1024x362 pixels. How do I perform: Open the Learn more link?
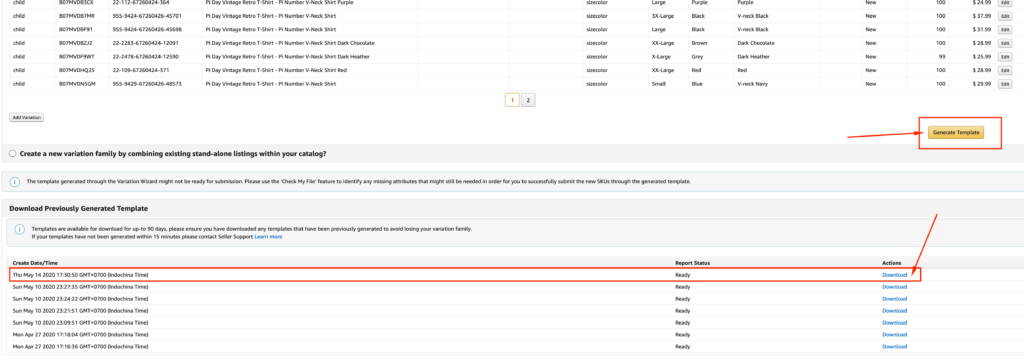pyautogui.click(x=268, y=237)
